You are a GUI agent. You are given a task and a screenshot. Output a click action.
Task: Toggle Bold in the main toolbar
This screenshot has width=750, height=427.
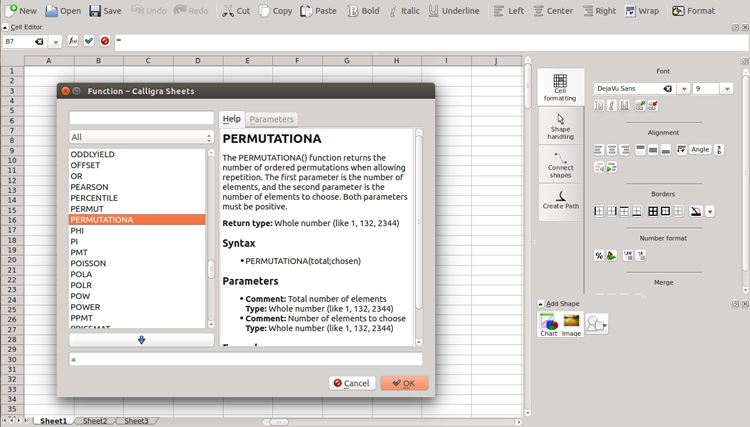364,11
